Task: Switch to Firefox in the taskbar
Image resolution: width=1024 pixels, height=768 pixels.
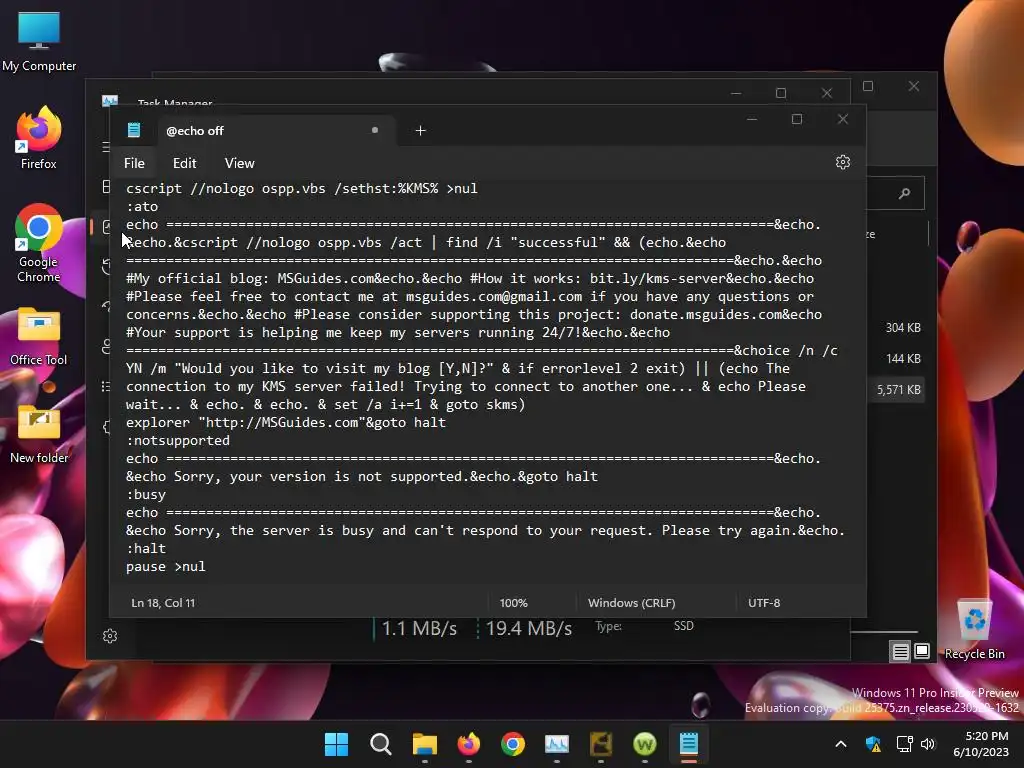Action: tap(468, 744)
